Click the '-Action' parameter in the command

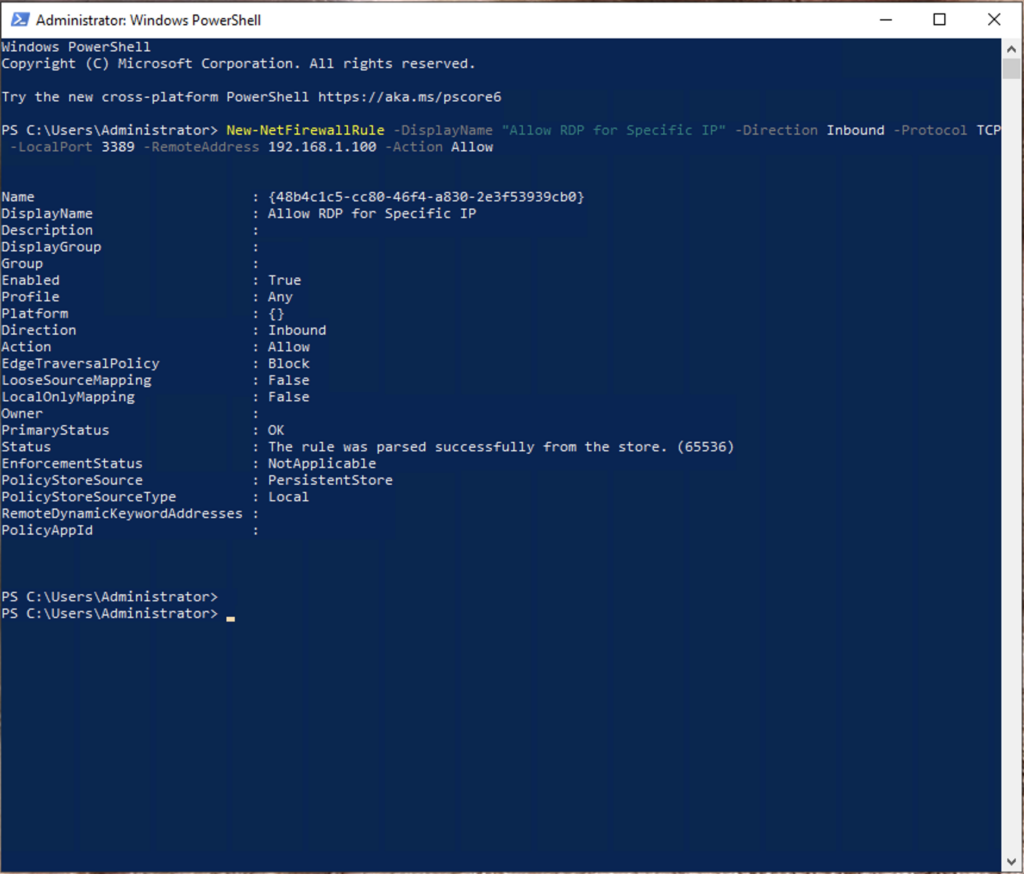[413, 147]
